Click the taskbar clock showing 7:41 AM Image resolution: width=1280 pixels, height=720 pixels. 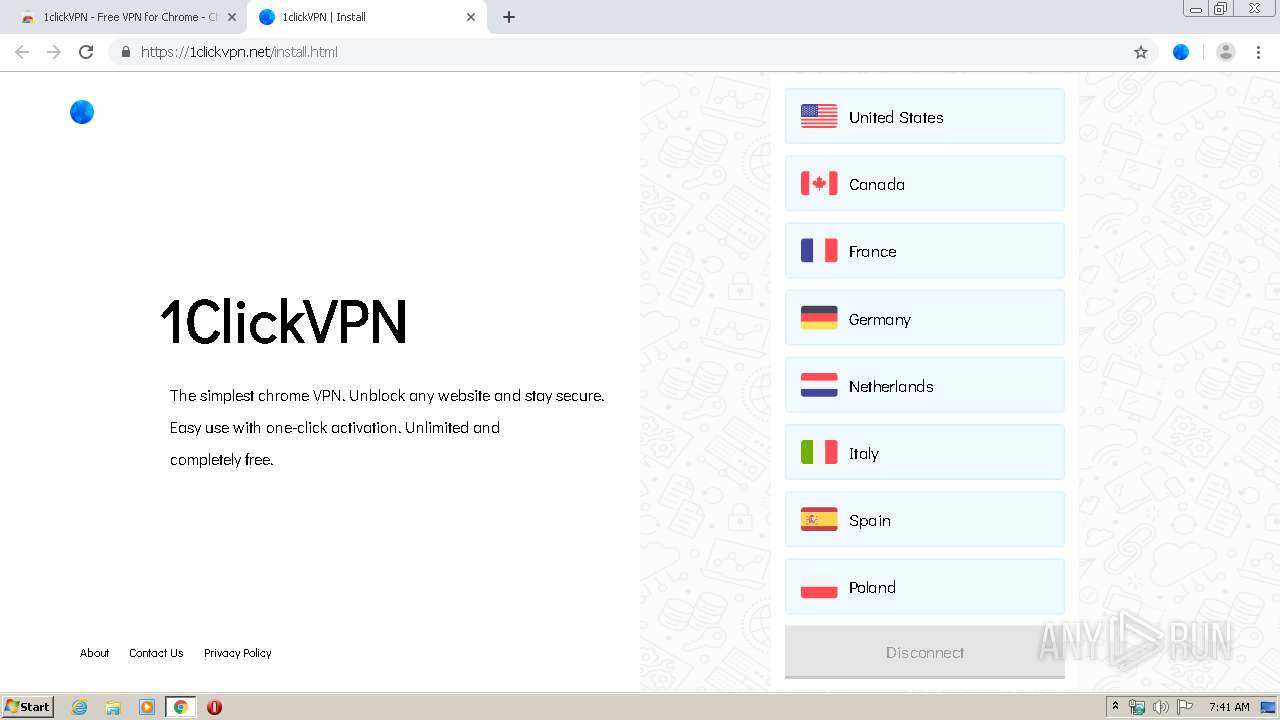click(x=1229, y=707)
